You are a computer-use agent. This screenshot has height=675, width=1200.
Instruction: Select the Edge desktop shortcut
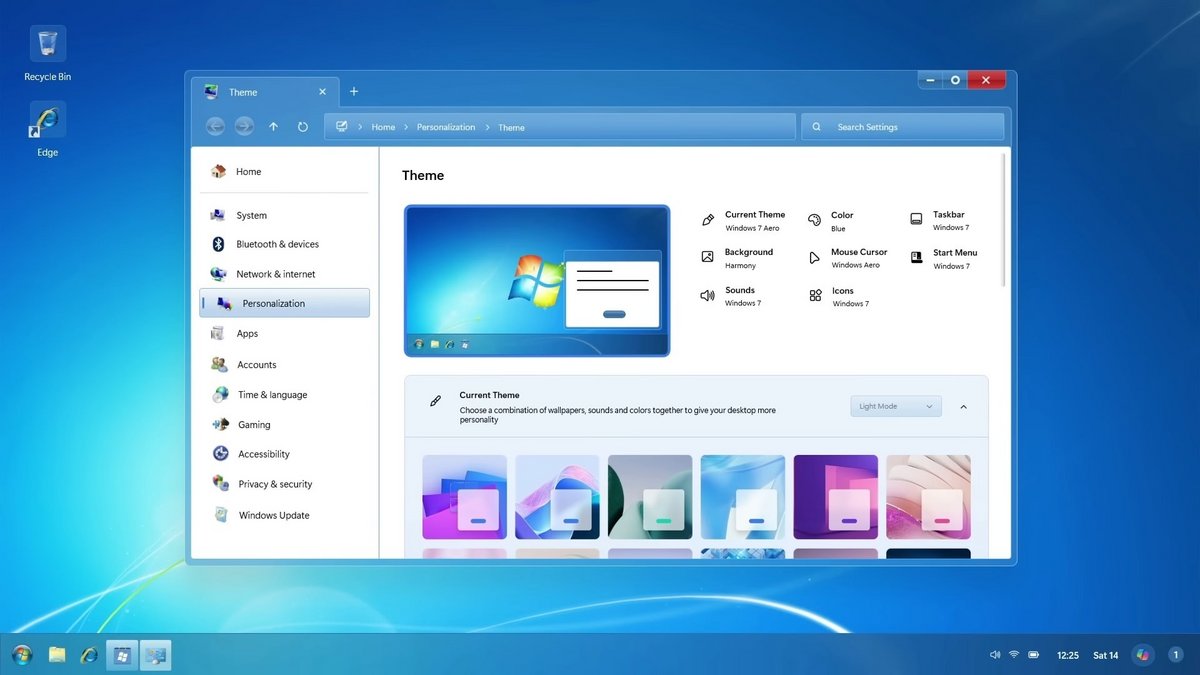coord(48,130)
